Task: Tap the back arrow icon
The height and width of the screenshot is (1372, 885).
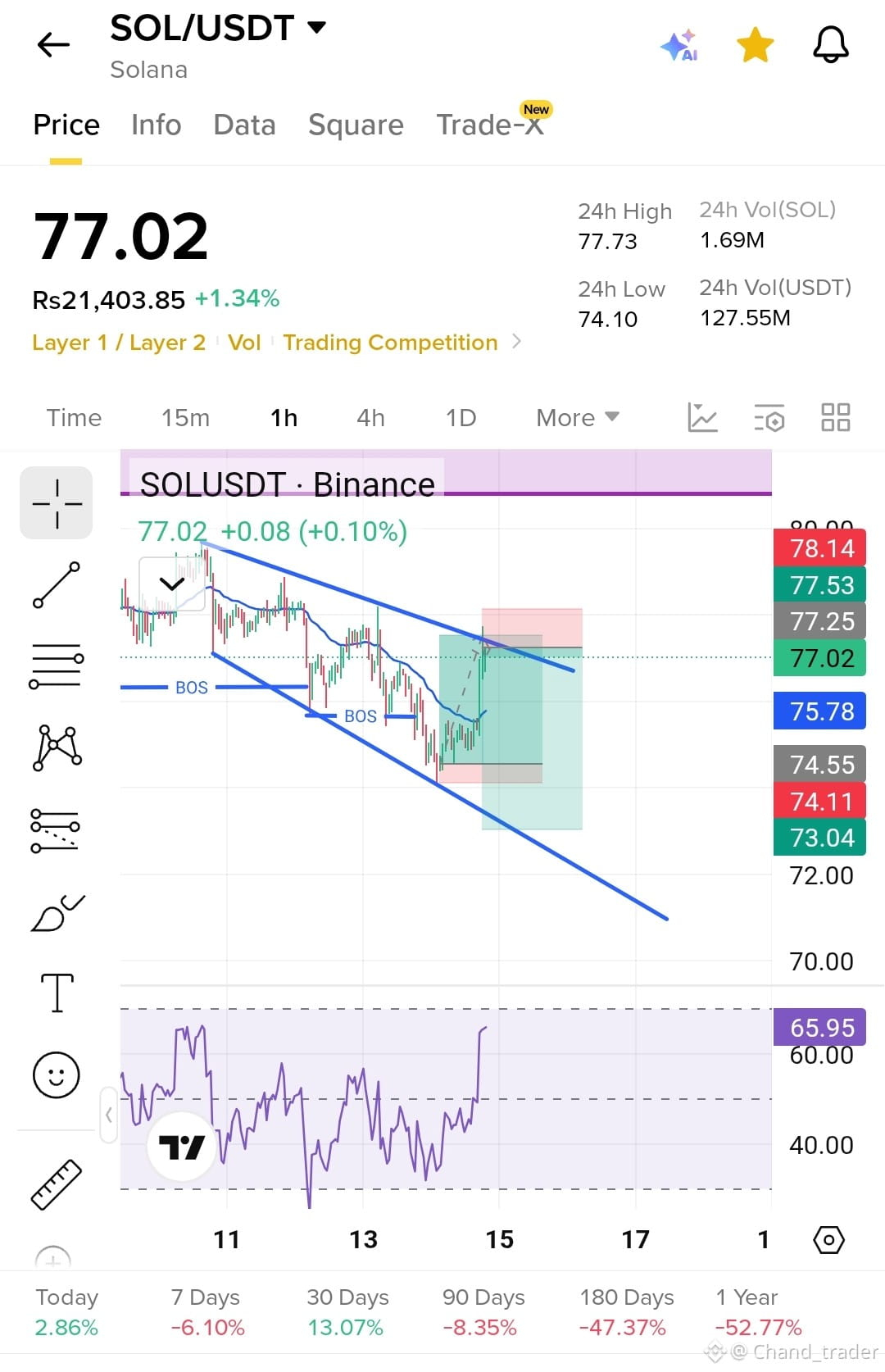Action: pos(54,44)
